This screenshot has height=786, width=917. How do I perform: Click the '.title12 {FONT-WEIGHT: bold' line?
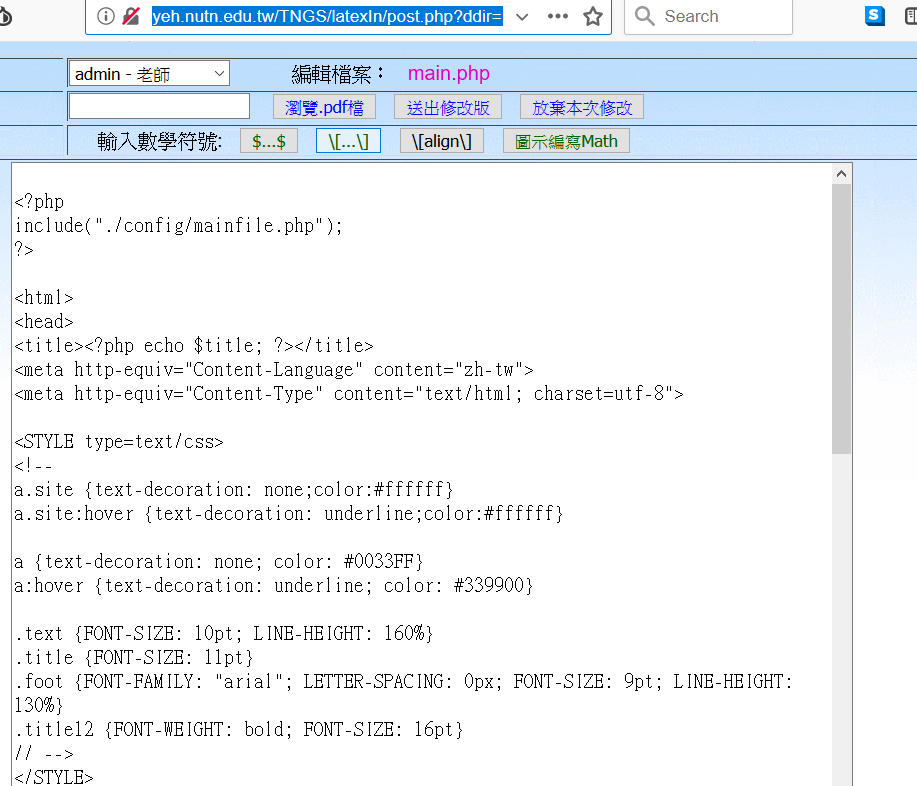tap(239, 729)
